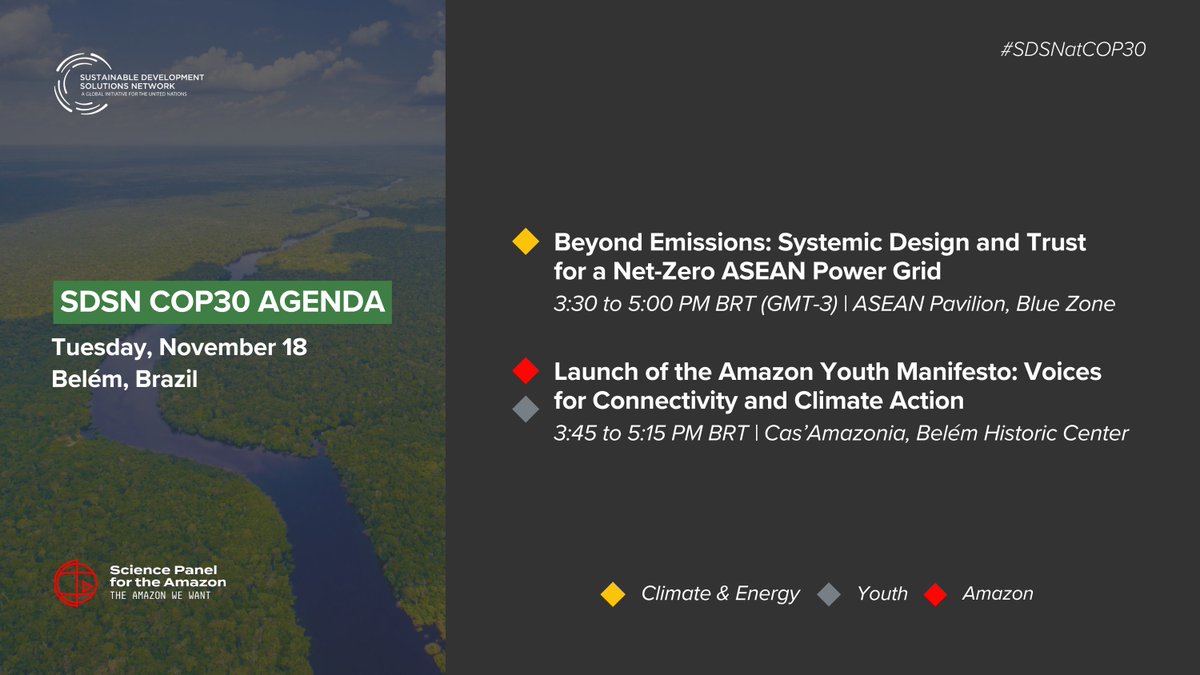Click 'Beyond Emissions: Systemic Design and Trust' heading
The width and height of the screenshot is (1200, 675).
click(820, 242)
